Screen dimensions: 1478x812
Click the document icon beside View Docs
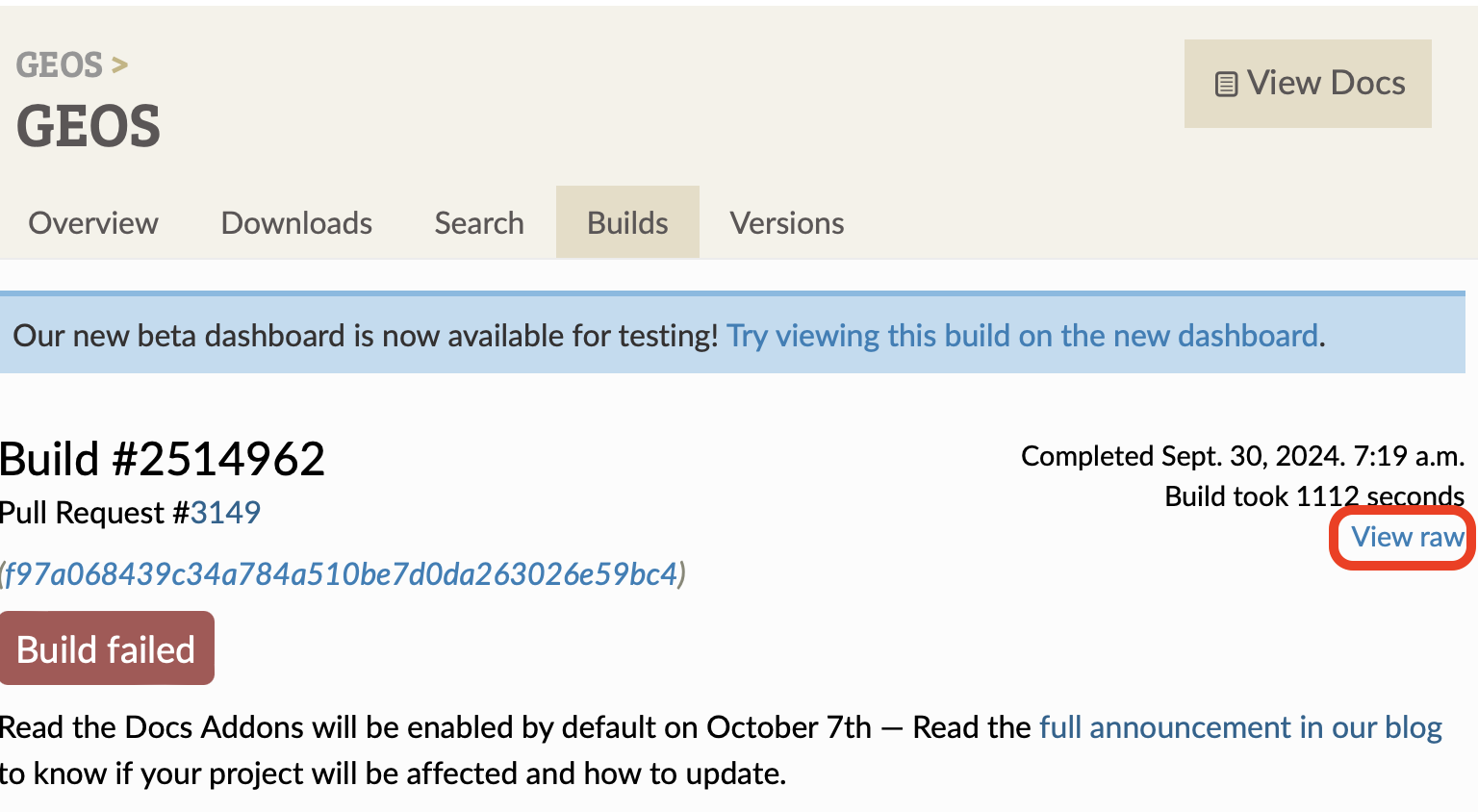1226,85
